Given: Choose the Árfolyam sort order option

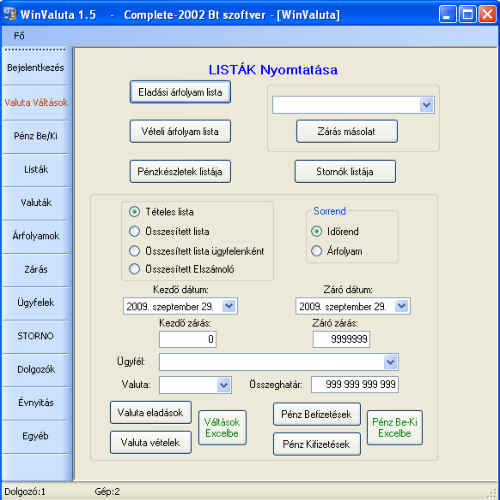Looking at the screenshot, I should click(316, 251).
